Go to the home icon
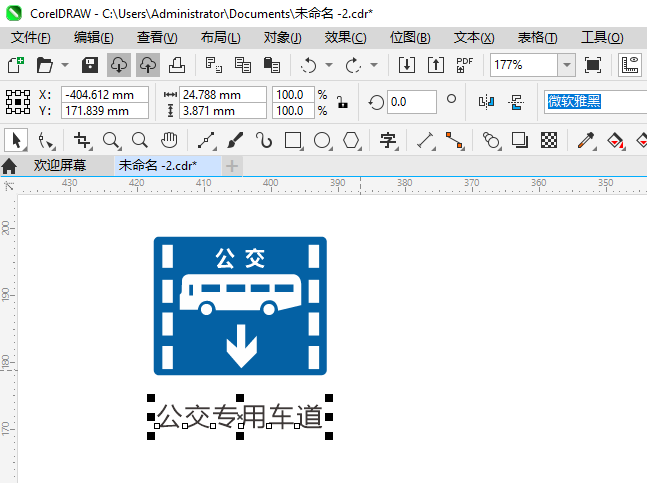 click(9, 166)
